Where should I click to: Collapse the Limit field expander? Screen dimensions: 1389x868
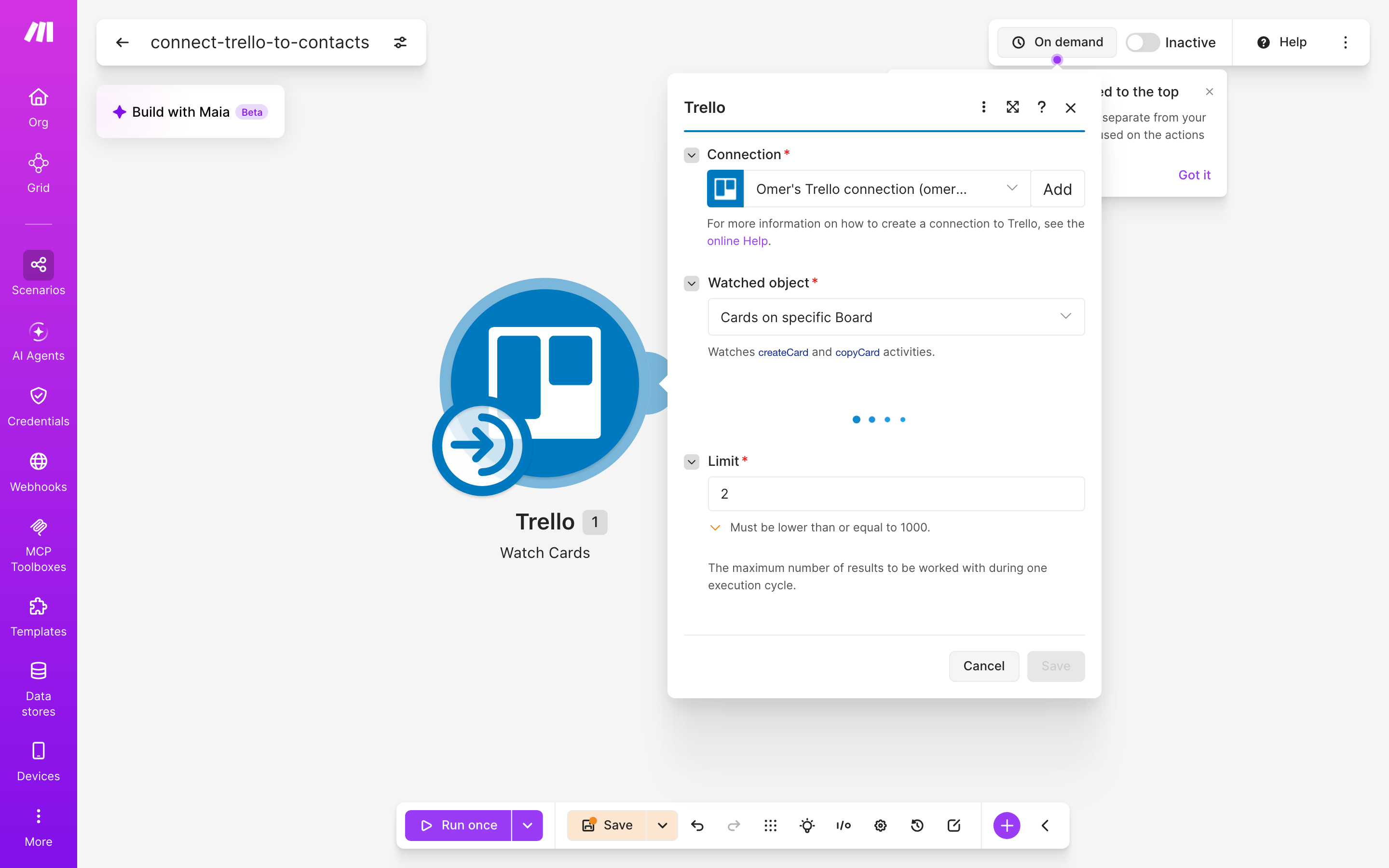(692, 461)
